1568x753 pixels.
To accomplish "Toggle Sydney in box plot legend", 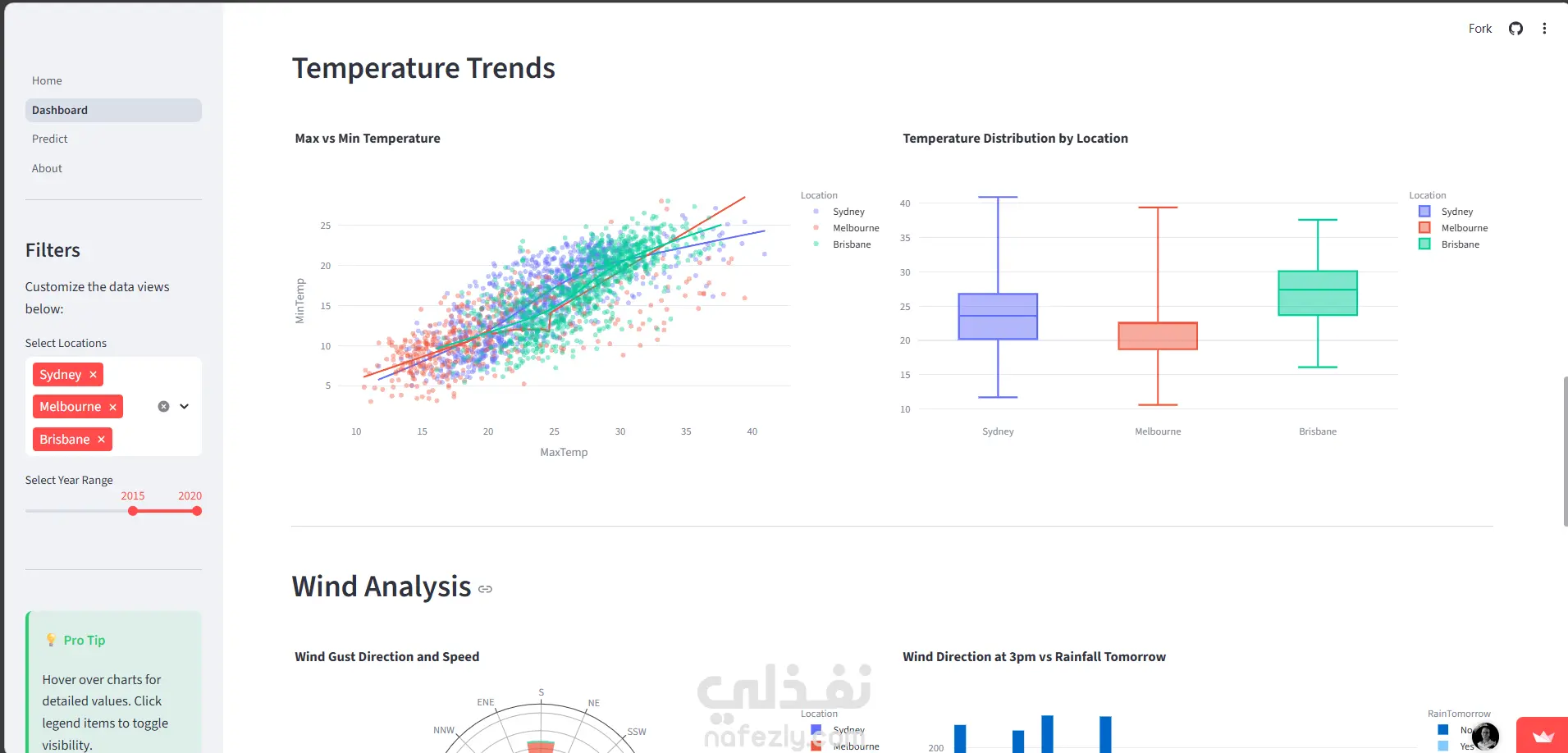I will (1456, 212).
